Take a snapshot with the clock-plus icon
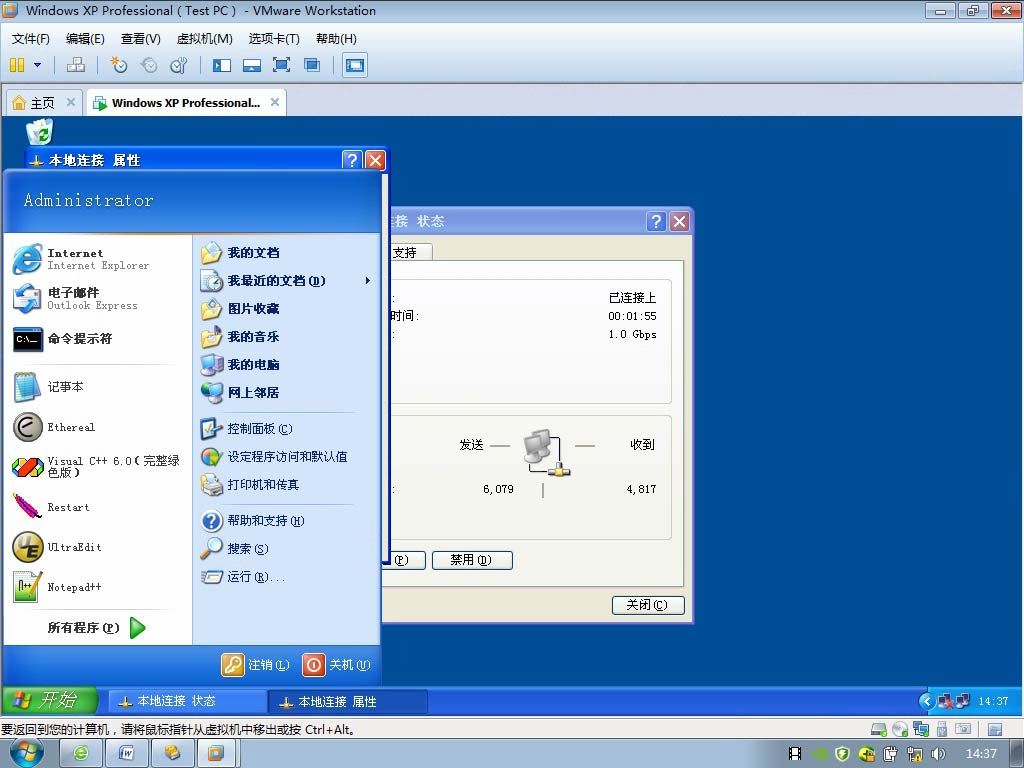The width and height of the screenshot is (1024, 768). pos(118,65)
